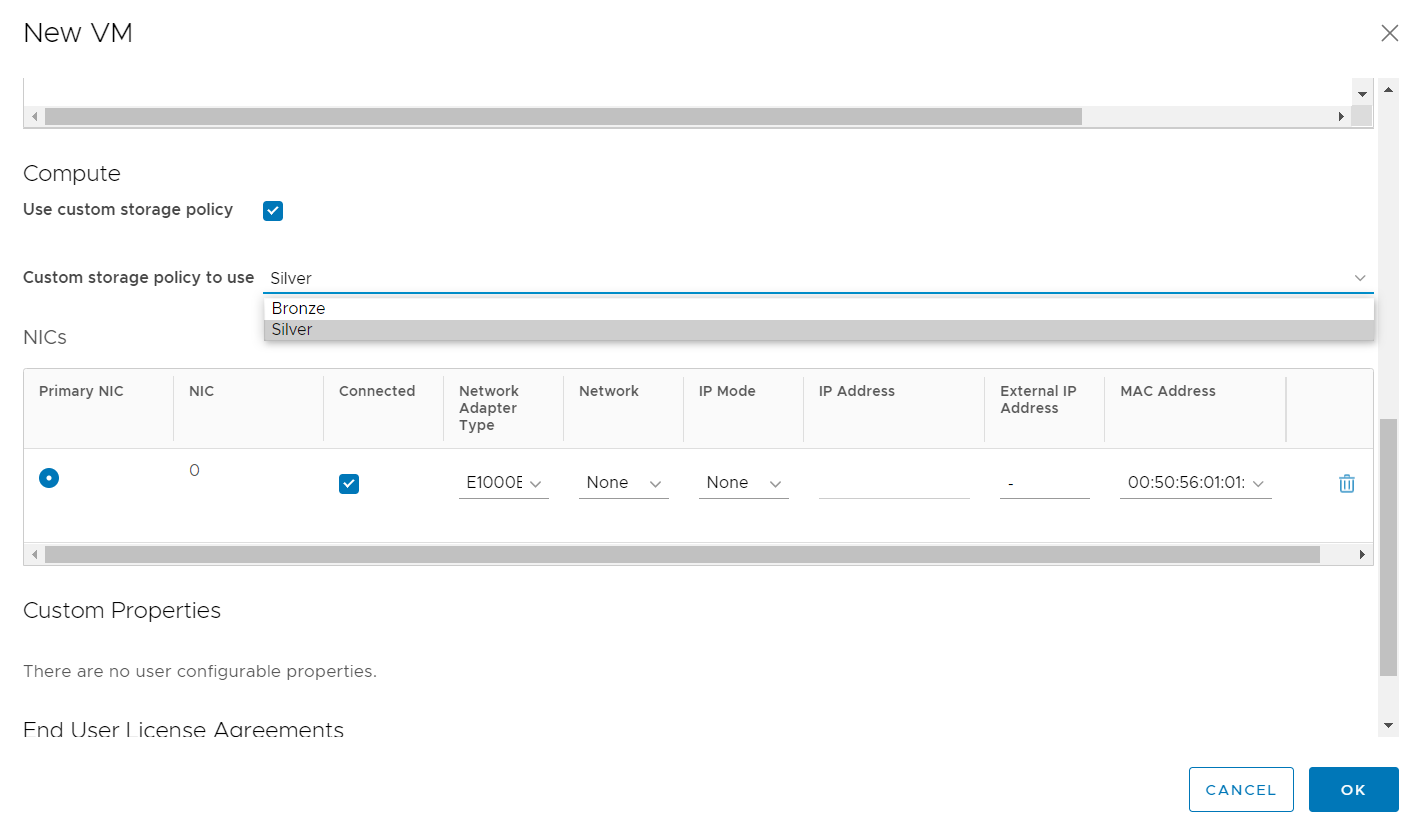Click the dialog vertical scrollbar down arrow
Viewport: 1415px width, 833px height.
[x=1388, y=725]
